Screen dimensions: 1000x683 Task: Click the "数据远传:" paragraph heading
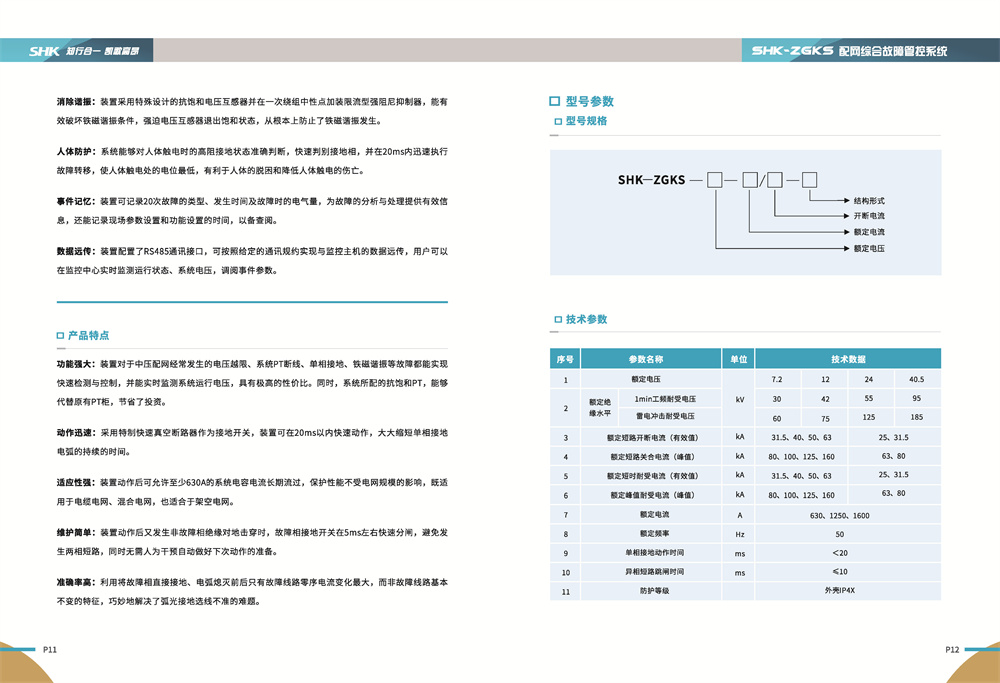(76, 251)
